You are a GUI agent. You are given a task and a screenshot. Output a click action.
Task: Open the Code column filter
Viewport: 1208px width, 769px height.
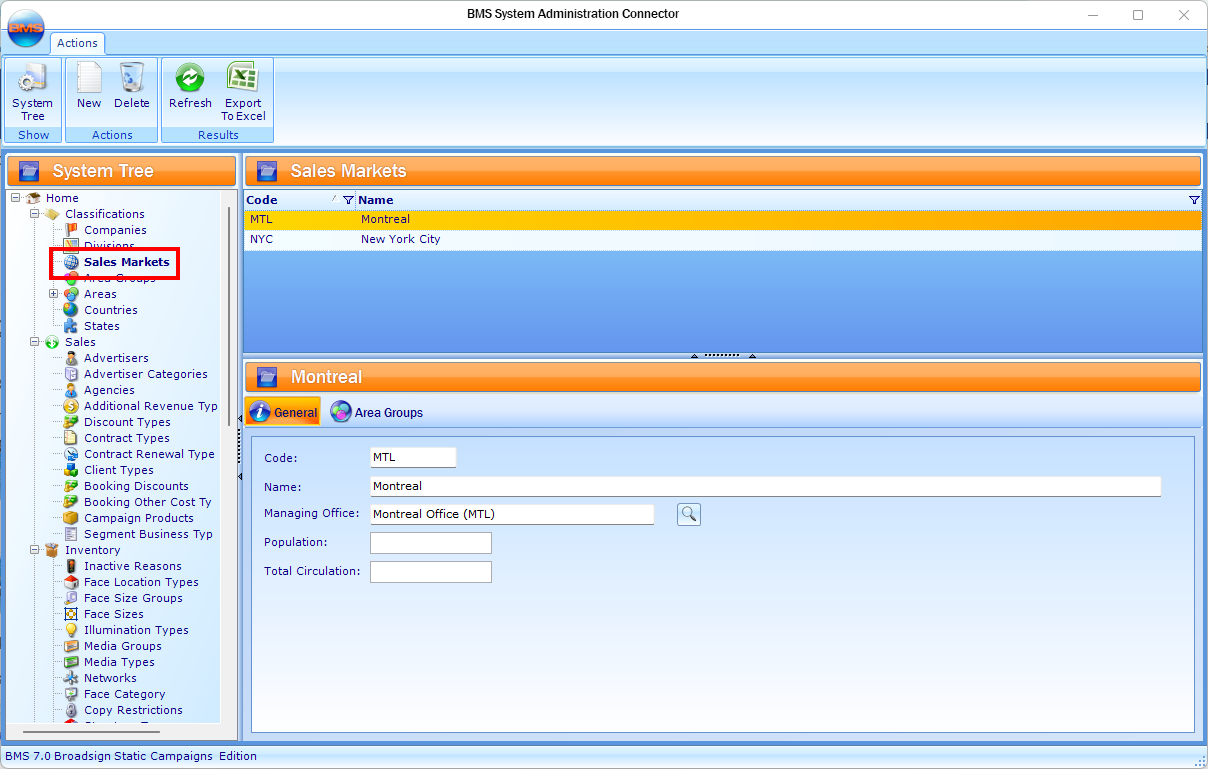pos(348,200)
